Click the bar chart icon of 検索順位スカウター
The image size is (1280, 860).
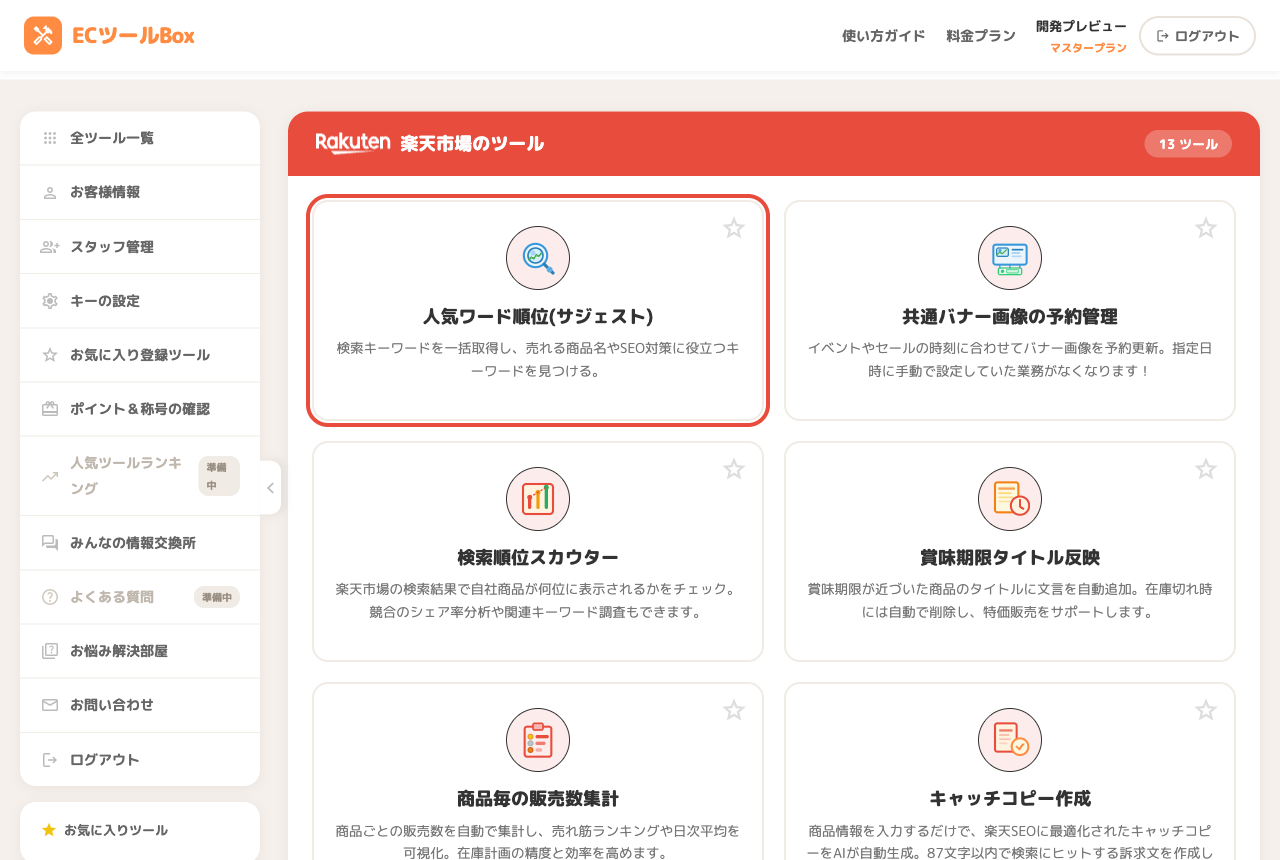[x=538, y=499]
